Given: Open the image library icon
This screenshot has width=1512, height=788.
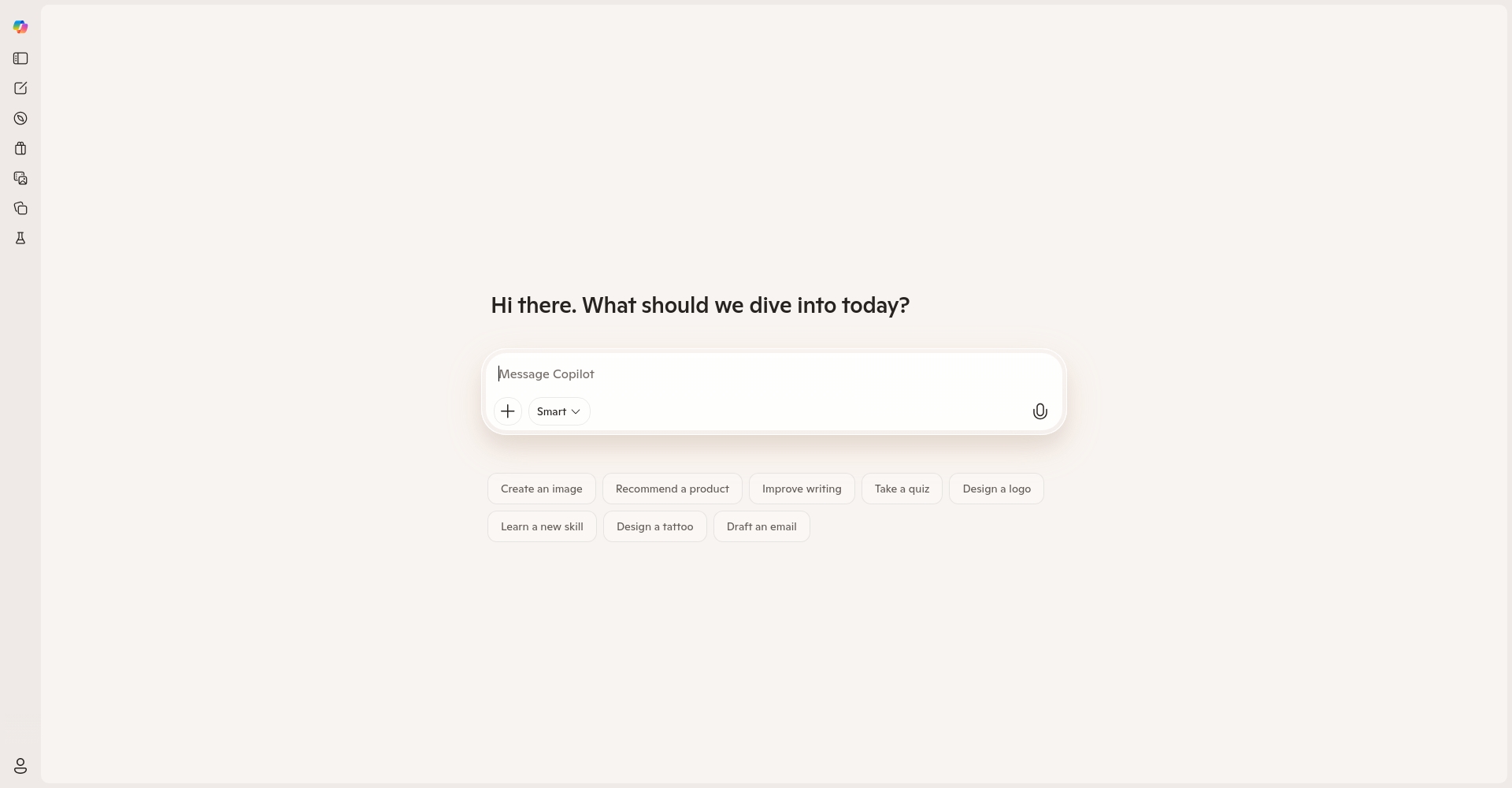Looking at the screenshot, I should coord(20,178).
